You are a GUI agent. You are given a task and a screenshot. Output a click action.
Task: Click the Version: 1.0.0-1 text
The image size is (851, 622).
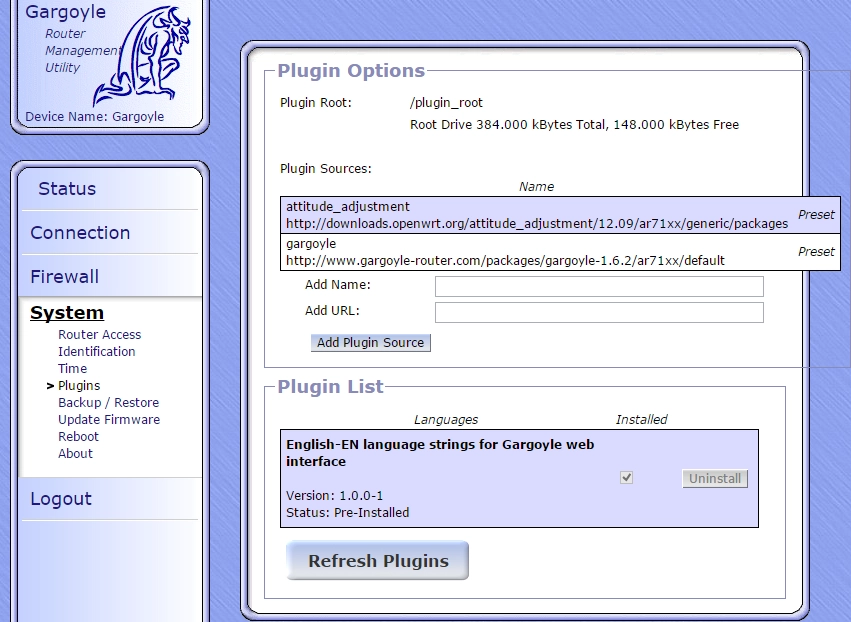pos(334,496)
